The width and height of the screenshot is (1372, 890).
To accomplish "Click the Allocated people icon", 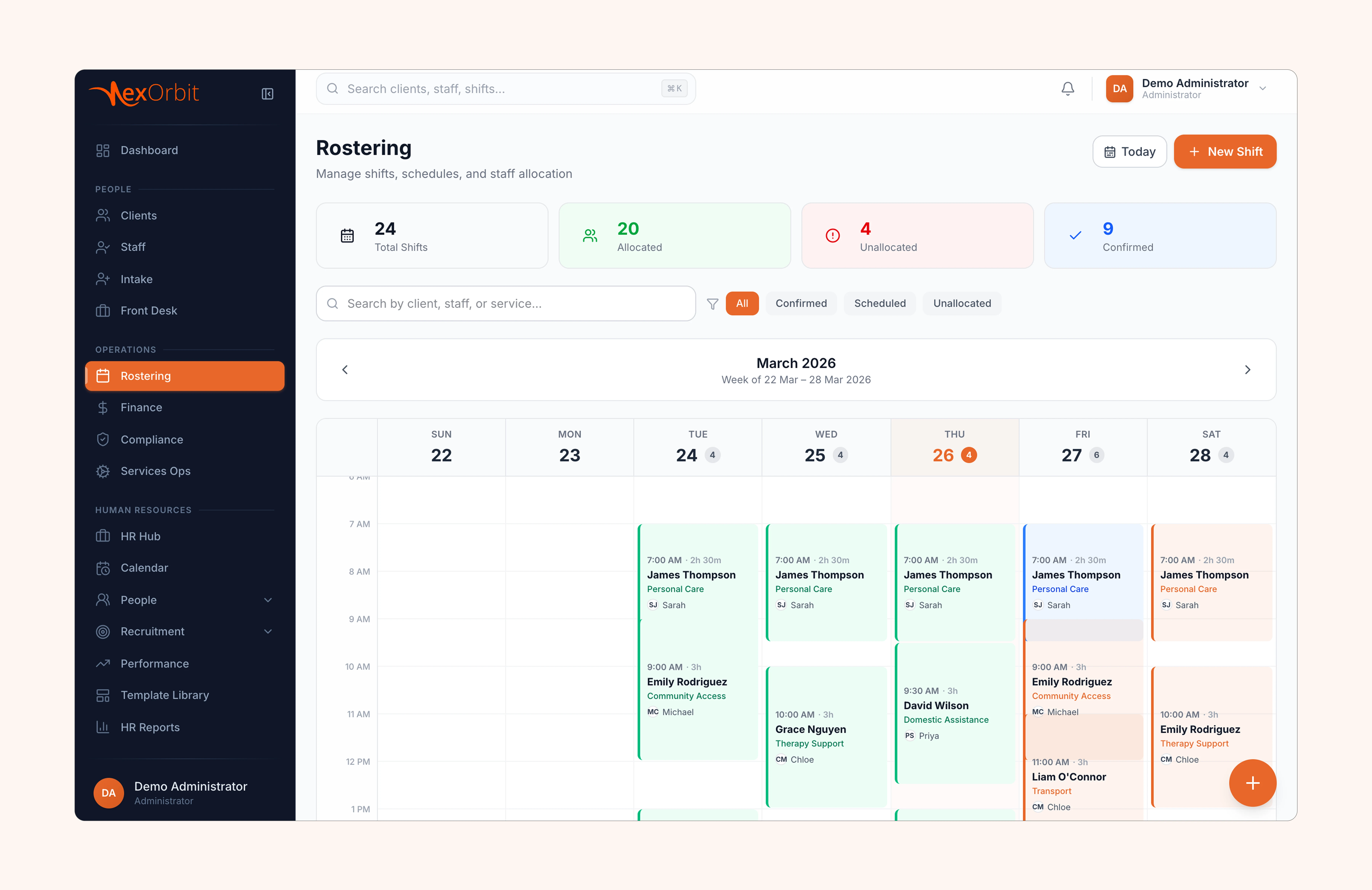I will [x=590, y=236].
